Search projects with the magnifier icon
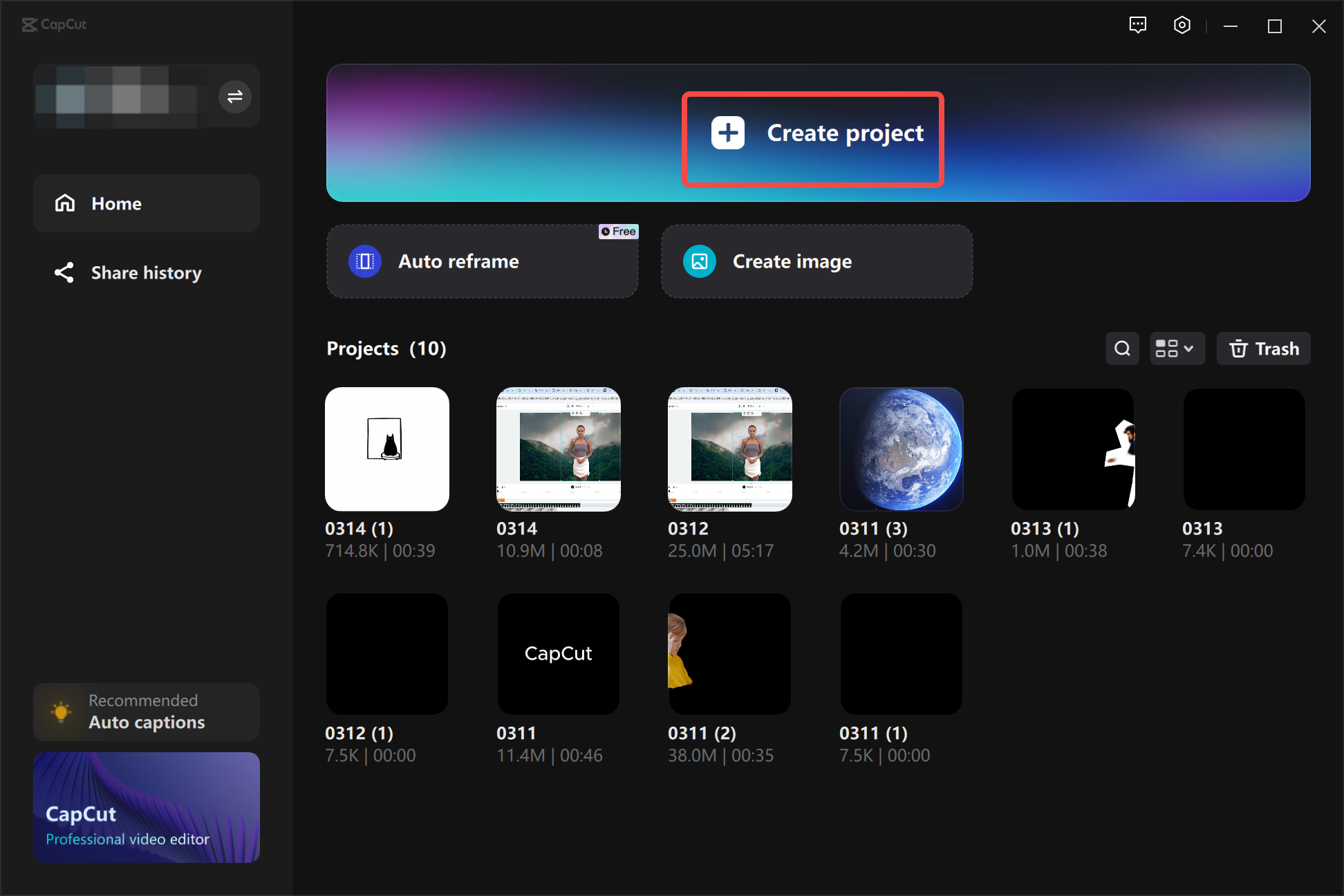 1122,348
